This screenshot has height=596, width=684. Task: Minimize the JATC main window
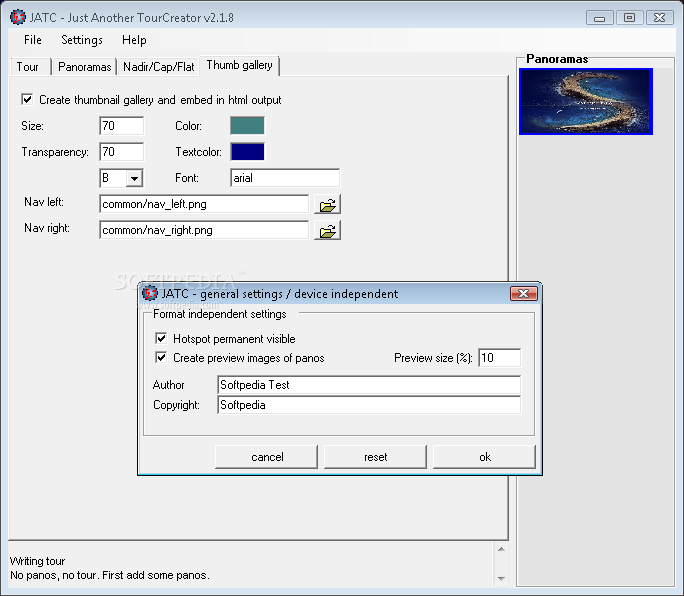(x=600, y=18)
